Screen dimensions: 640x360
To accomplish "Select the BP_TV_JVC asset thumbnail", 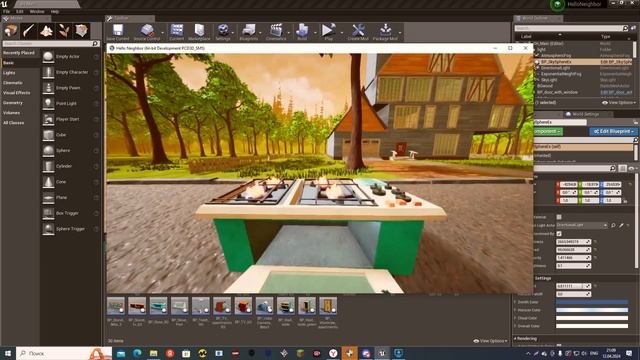I will [243, 306].
